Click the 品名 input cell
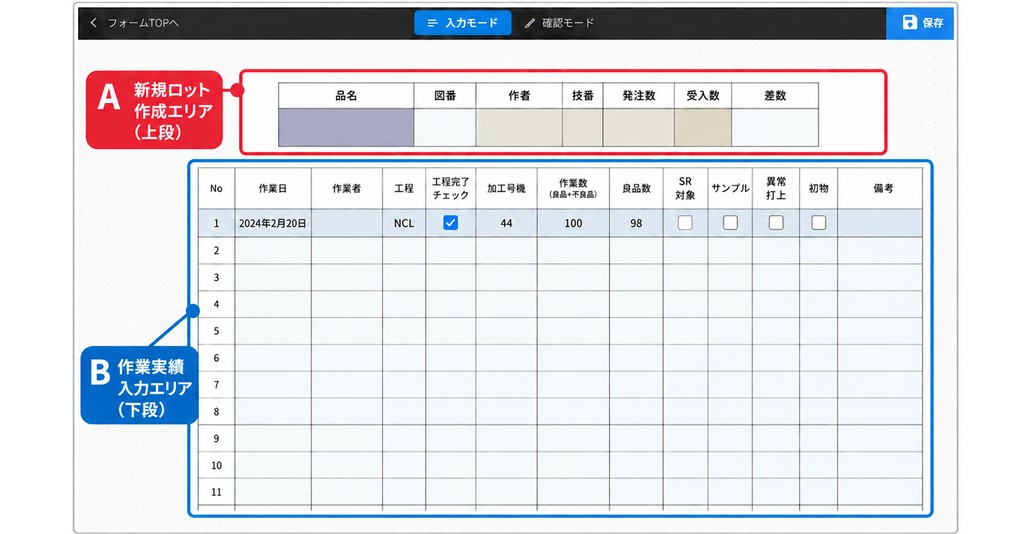The height and width of the screenshot is (534, 1036). click(346, 128)
